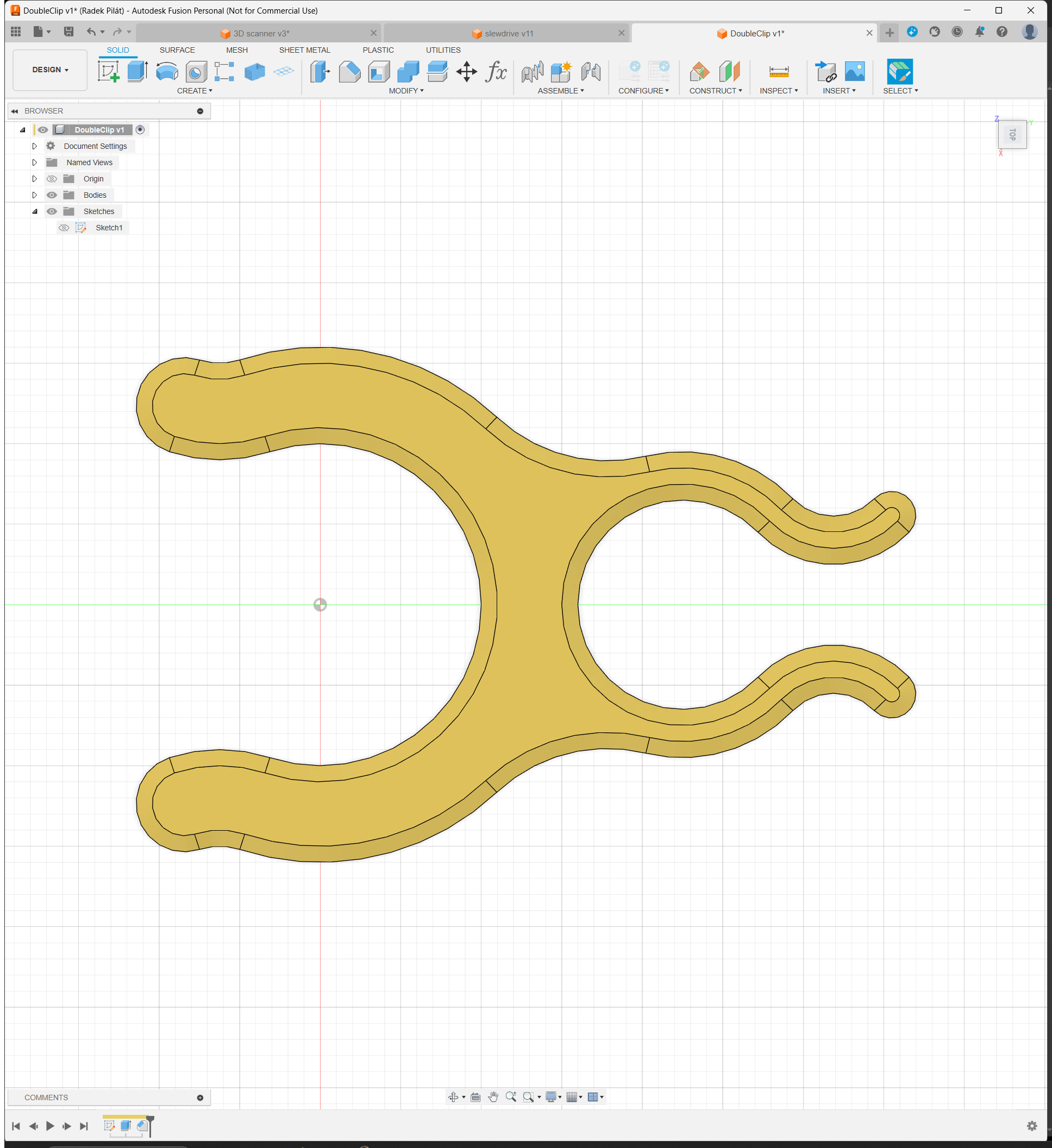The image size is (1052, 1148).
Task: Play the timeline
Action: tap(50, 1126)
